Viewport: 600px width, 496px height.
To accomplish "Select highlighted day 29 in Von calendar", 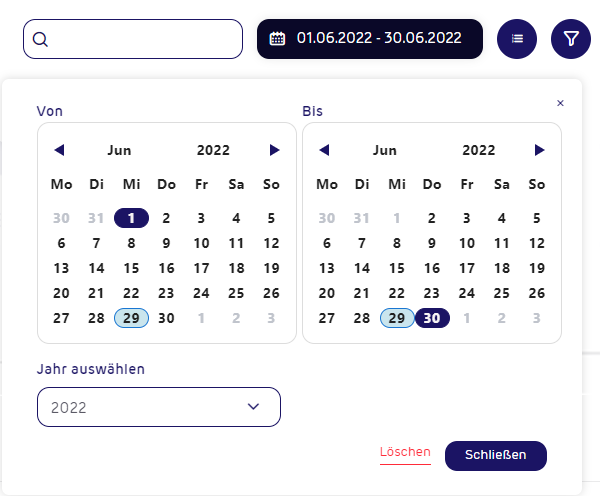I will pos(131,318).
